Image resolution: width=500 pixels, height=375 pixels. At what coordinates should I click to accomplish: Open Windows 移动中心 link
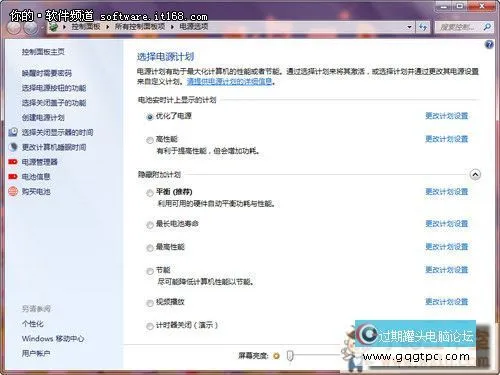pos(53,339)
